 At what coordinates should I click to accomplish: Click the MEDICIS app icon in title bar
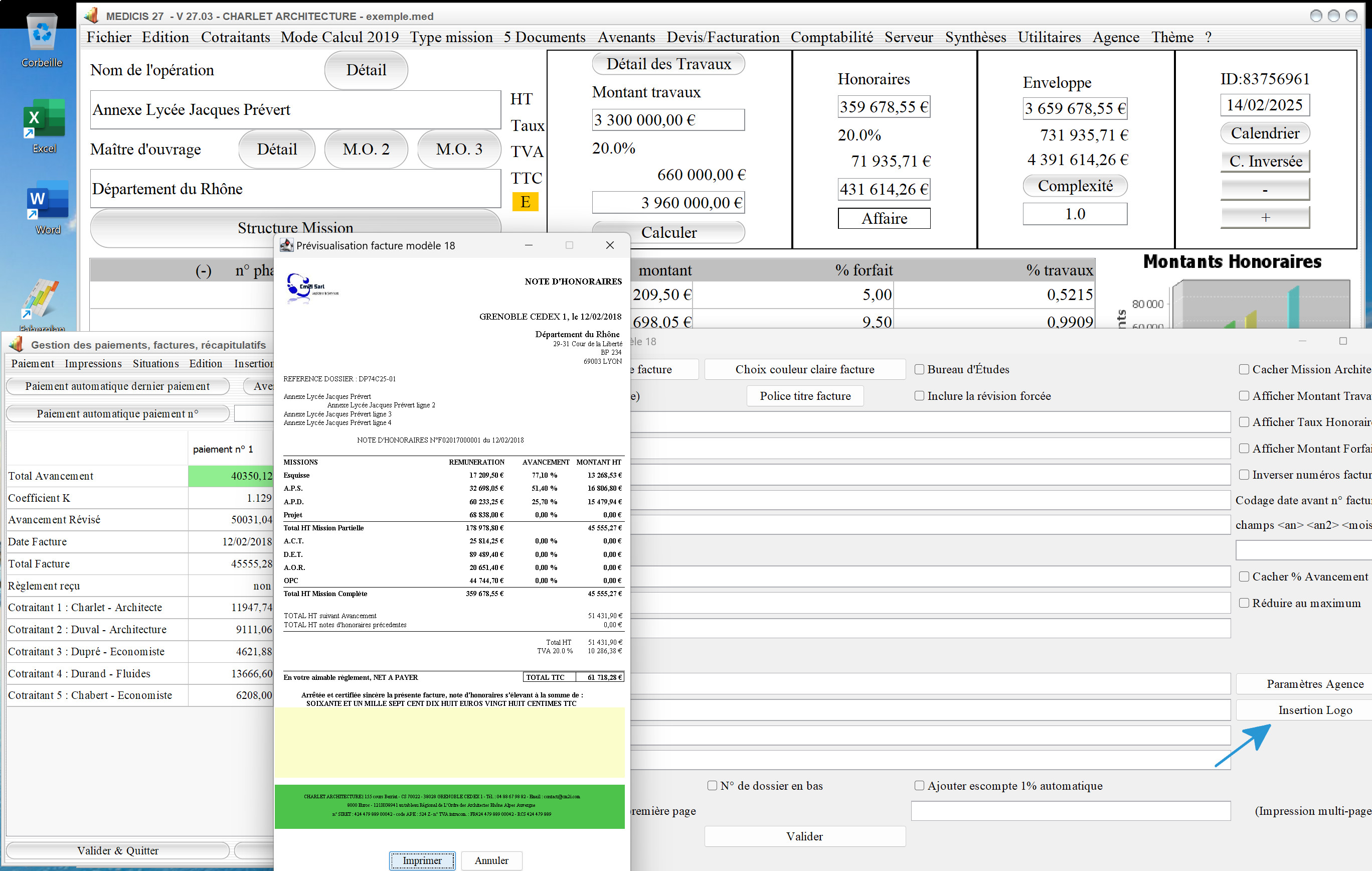pyautogui.click(x=91, y=16)
